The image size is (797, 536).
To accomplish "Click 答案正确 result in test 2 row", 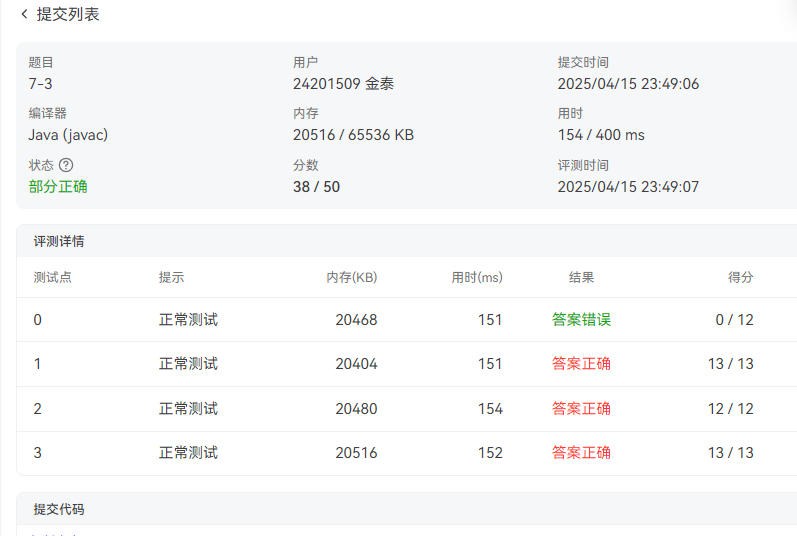I will pos(581,408).
